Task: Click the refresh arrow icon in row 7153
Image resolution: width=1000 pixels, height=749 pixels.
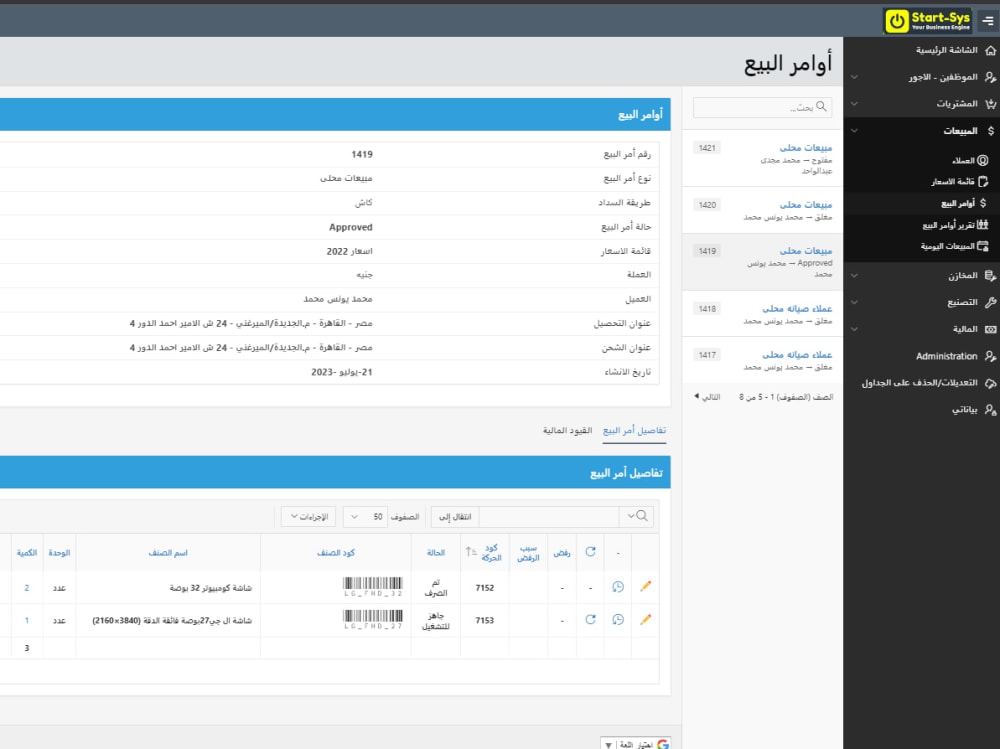Action: click(x=590, y=618)
